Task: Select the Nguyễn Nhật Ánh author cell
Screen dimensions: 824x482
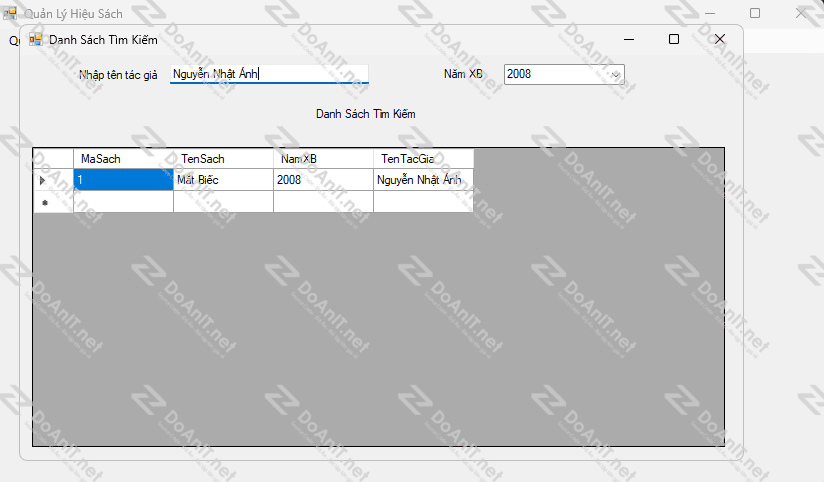Action: (x=423, y=180)
